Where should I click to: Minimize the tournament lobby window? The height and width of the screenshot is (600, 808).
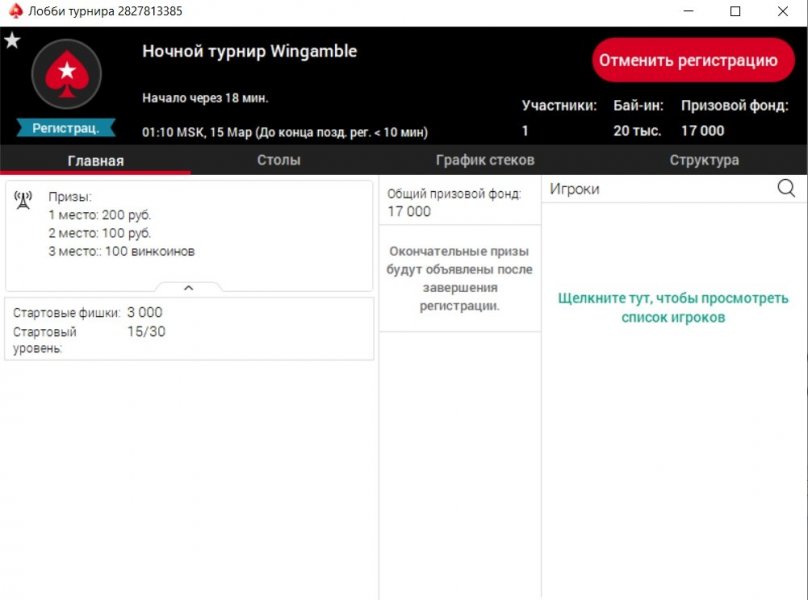689,12
